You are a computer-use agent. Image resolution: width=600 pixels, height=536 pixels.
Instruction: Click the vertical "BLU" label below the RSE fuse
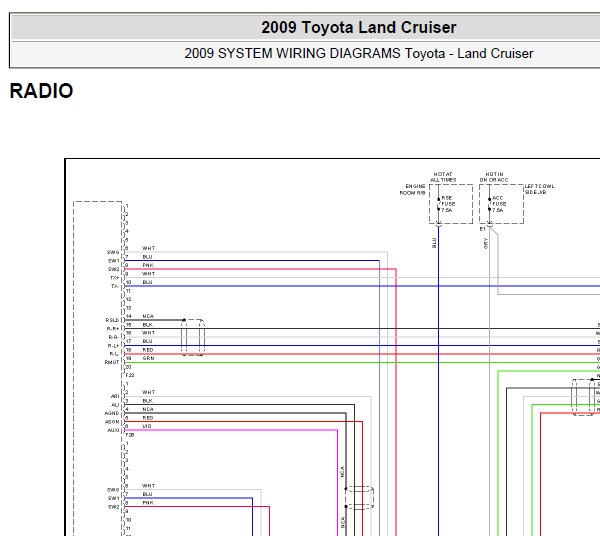point(434,243)
